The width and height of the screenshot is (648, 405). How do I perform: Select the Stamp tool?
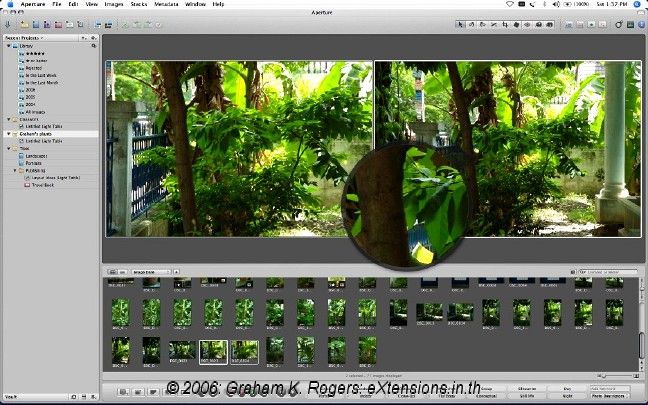pyautogui.click(x=550, y=25)
